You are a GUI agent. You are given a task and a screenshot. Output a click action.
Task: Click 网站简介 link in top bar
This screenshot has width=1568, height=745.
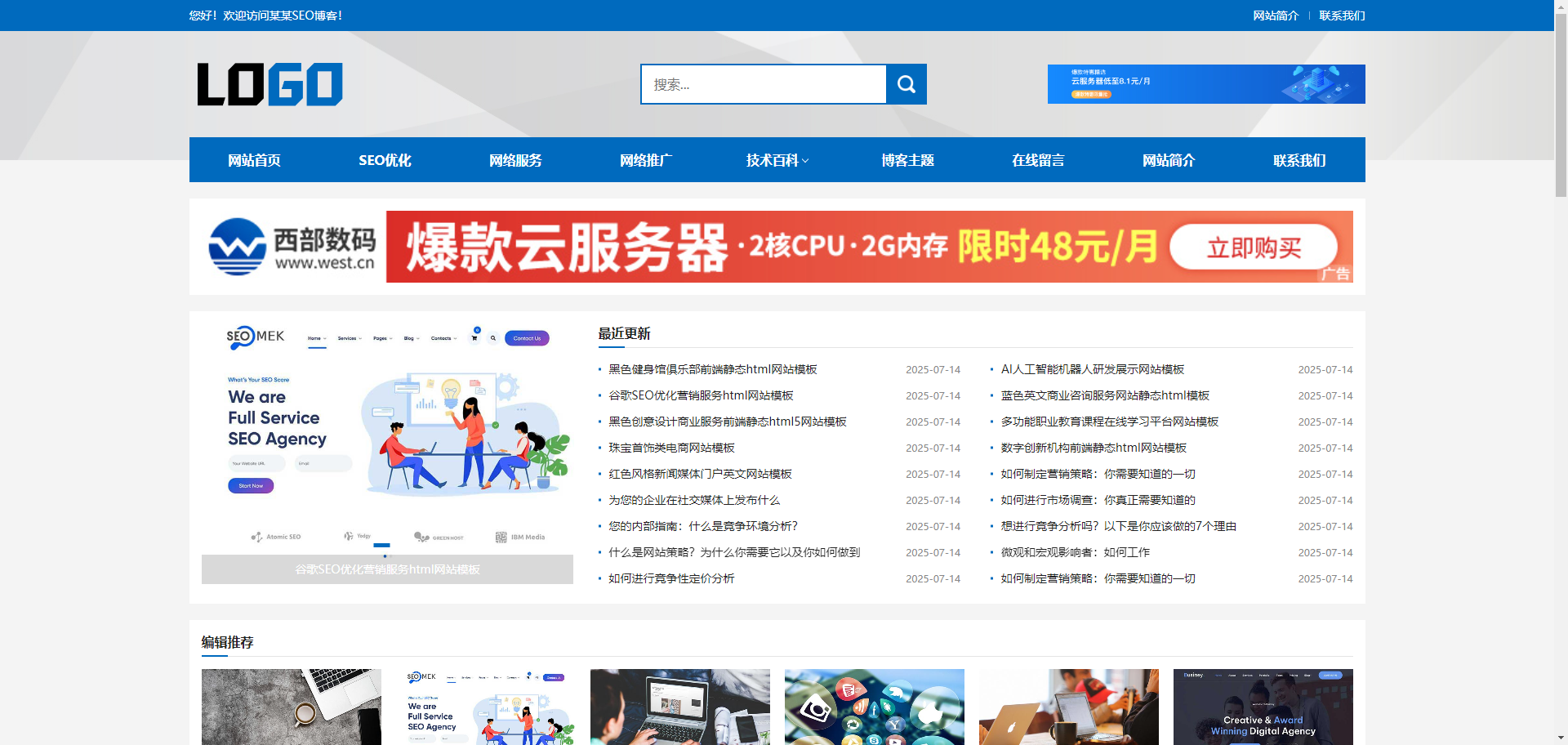tap(1276, 16)
